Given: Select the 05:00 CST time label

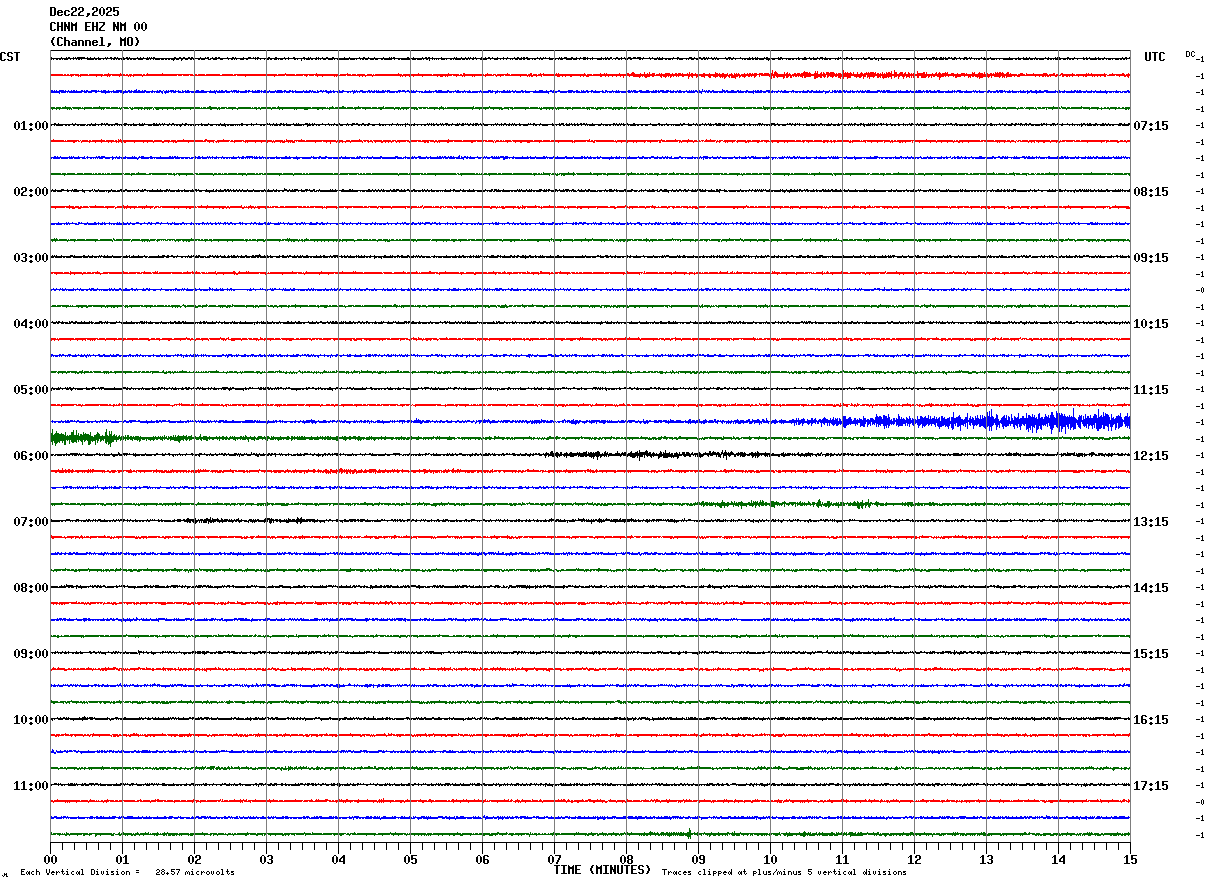Looking at the screenshot, I should coord(30,390).
